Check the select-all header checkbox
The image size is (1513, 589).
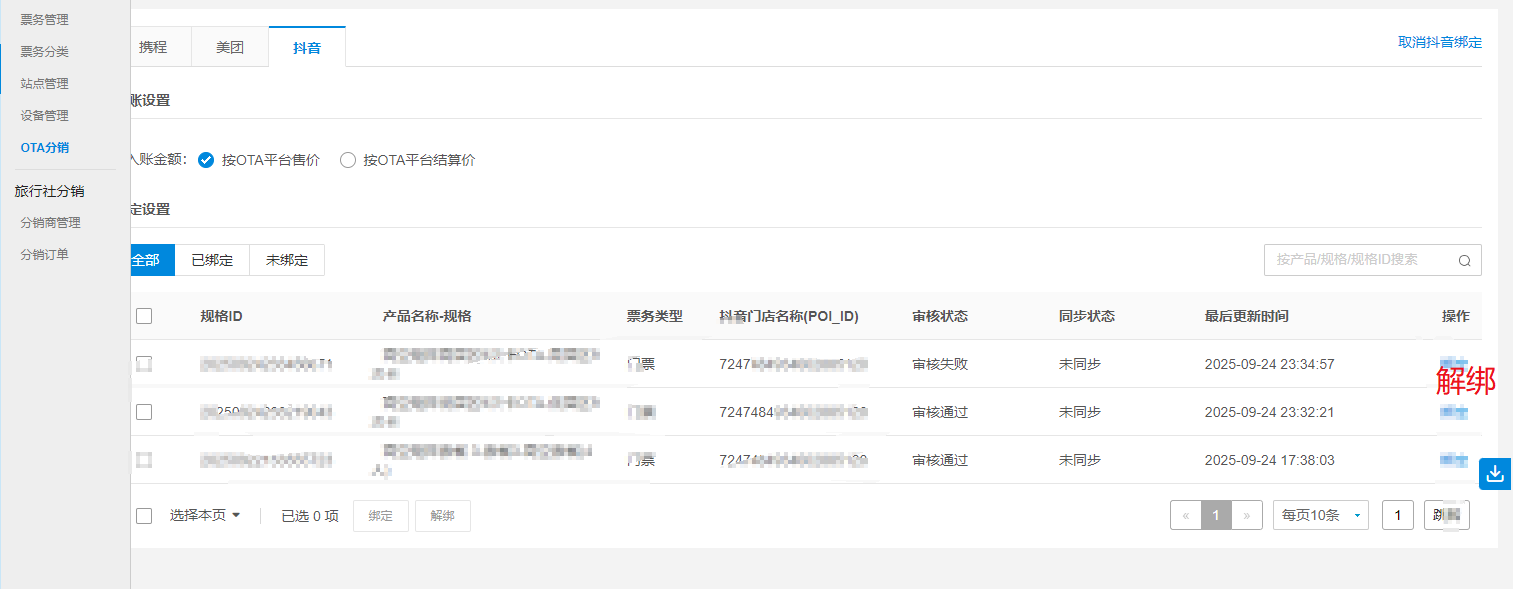(144, 316)
